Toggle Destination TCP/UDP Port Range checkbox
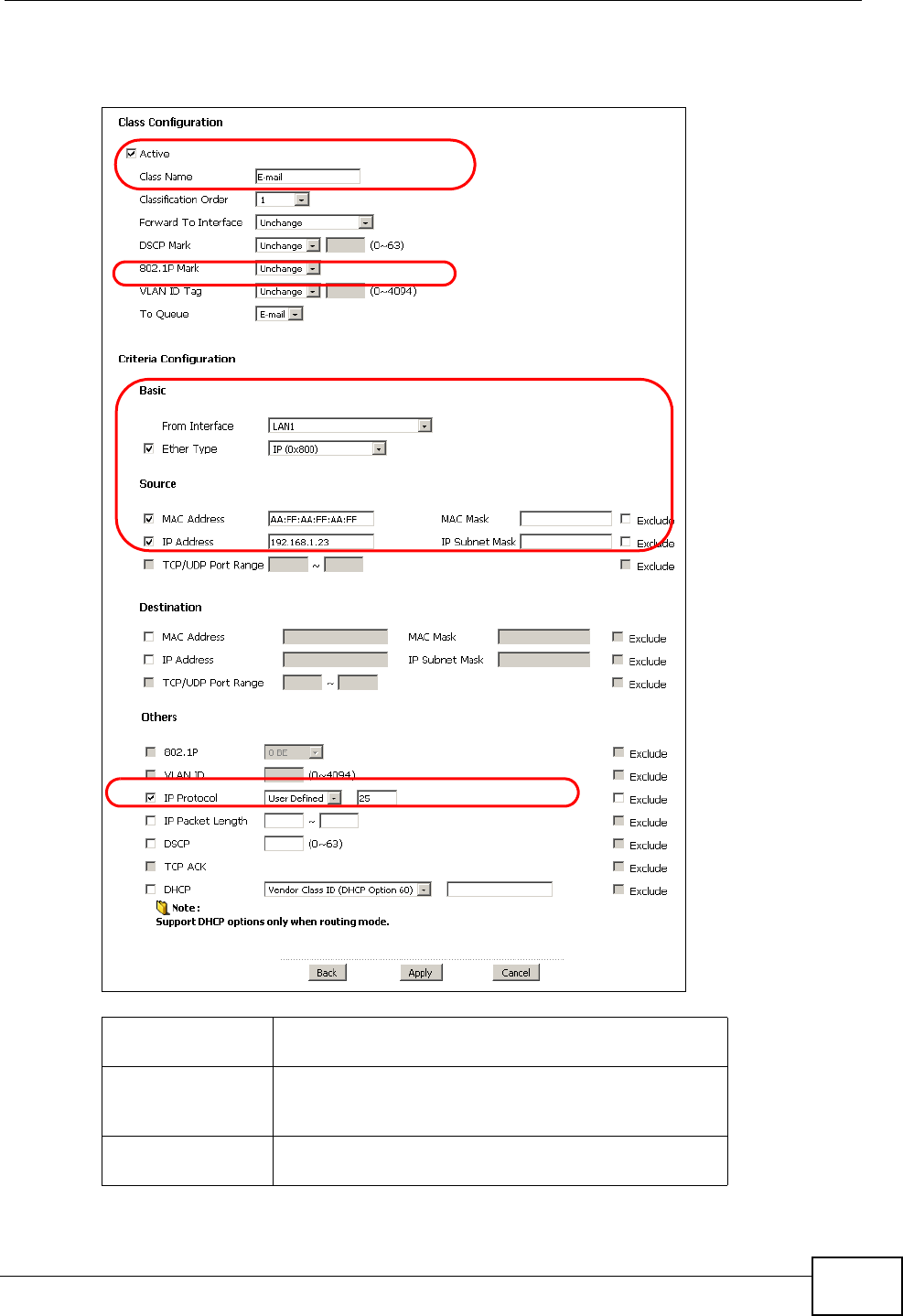The image size is (903, 1316). pyautogui.click(x=149, y=683)
